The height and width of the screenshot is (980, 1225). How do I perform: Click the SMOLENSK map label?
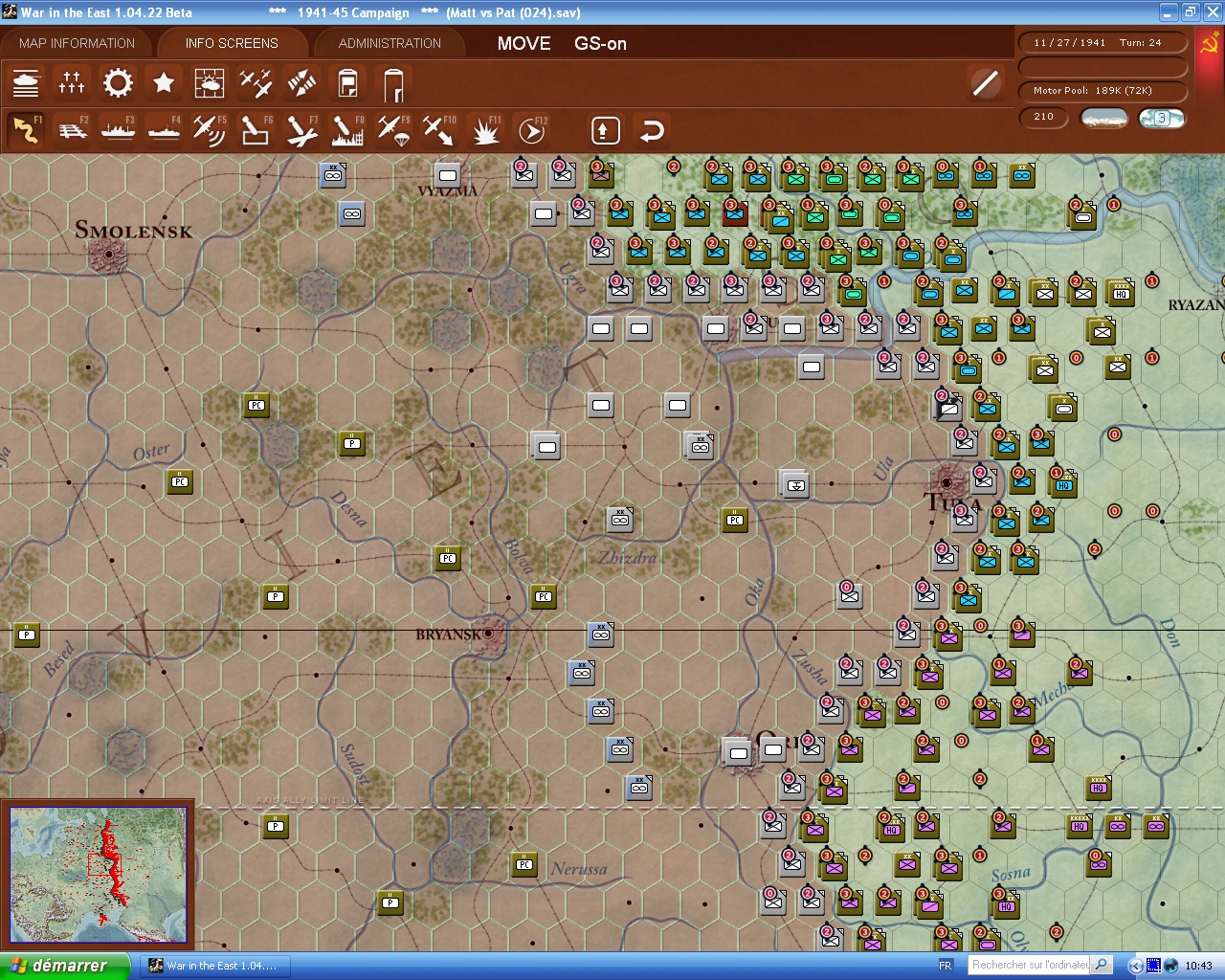click(x=134, y=230)
